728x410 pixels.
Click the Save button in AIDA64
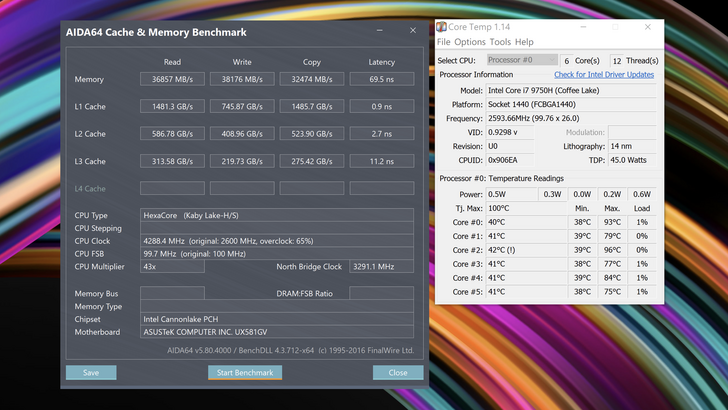click(91, 372)
